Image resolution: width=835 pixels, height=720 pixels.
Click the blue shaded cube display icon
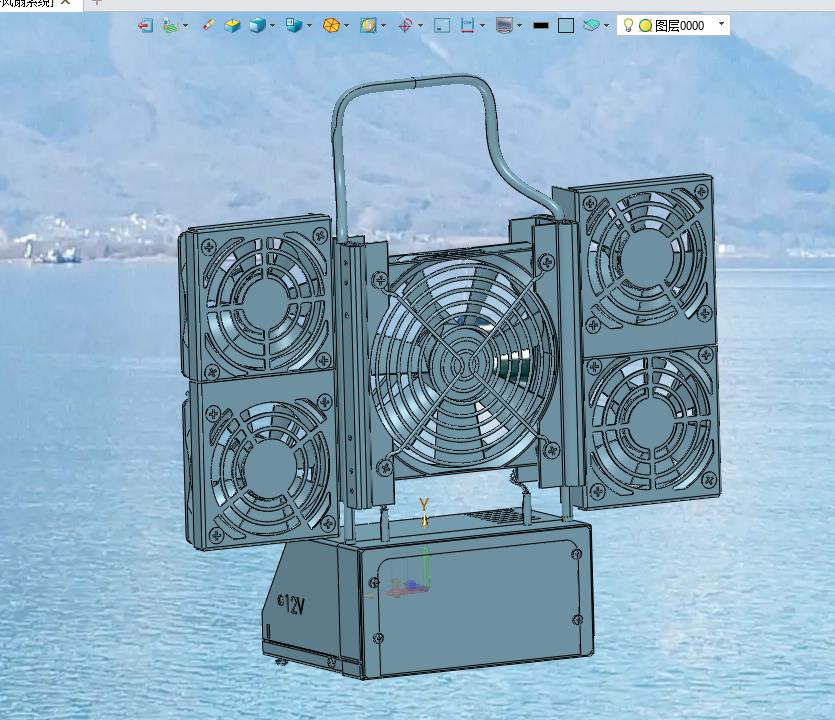coord(257,25)
